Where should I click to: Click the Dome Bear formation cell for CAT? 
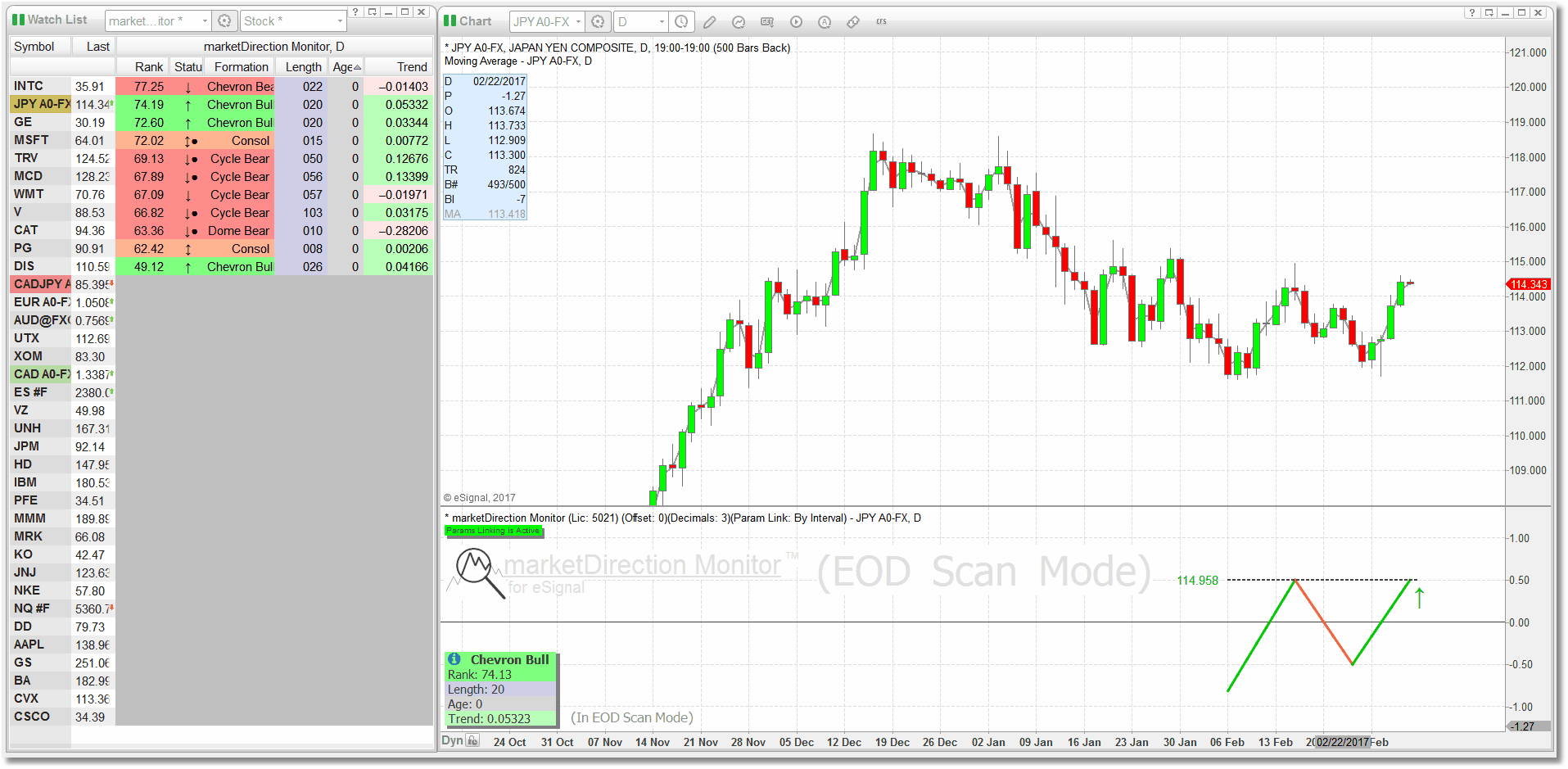[238, 231]
